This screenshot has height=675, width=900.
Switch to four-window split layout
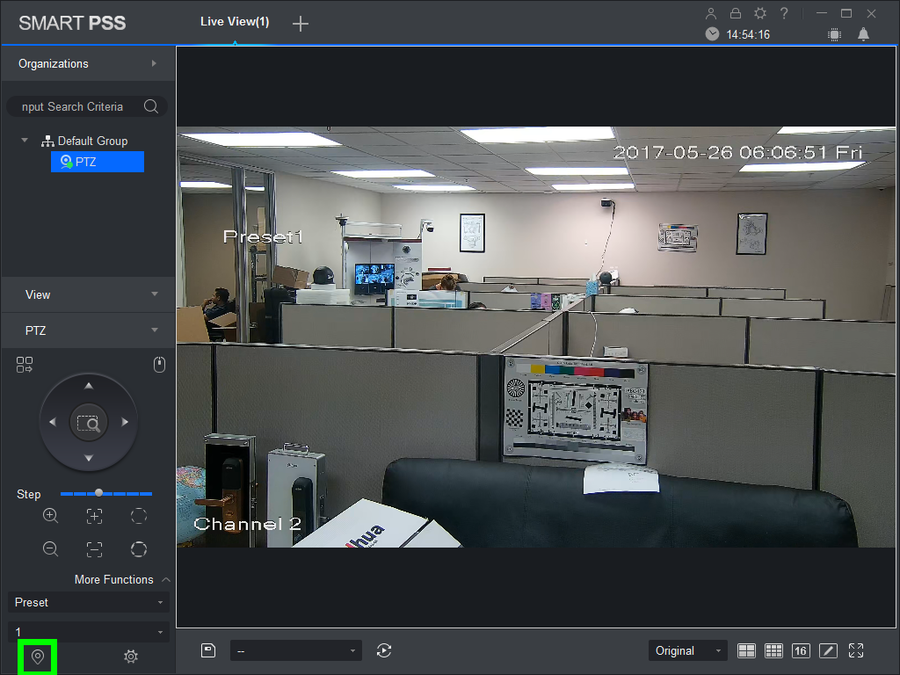[x=746, y=650]
